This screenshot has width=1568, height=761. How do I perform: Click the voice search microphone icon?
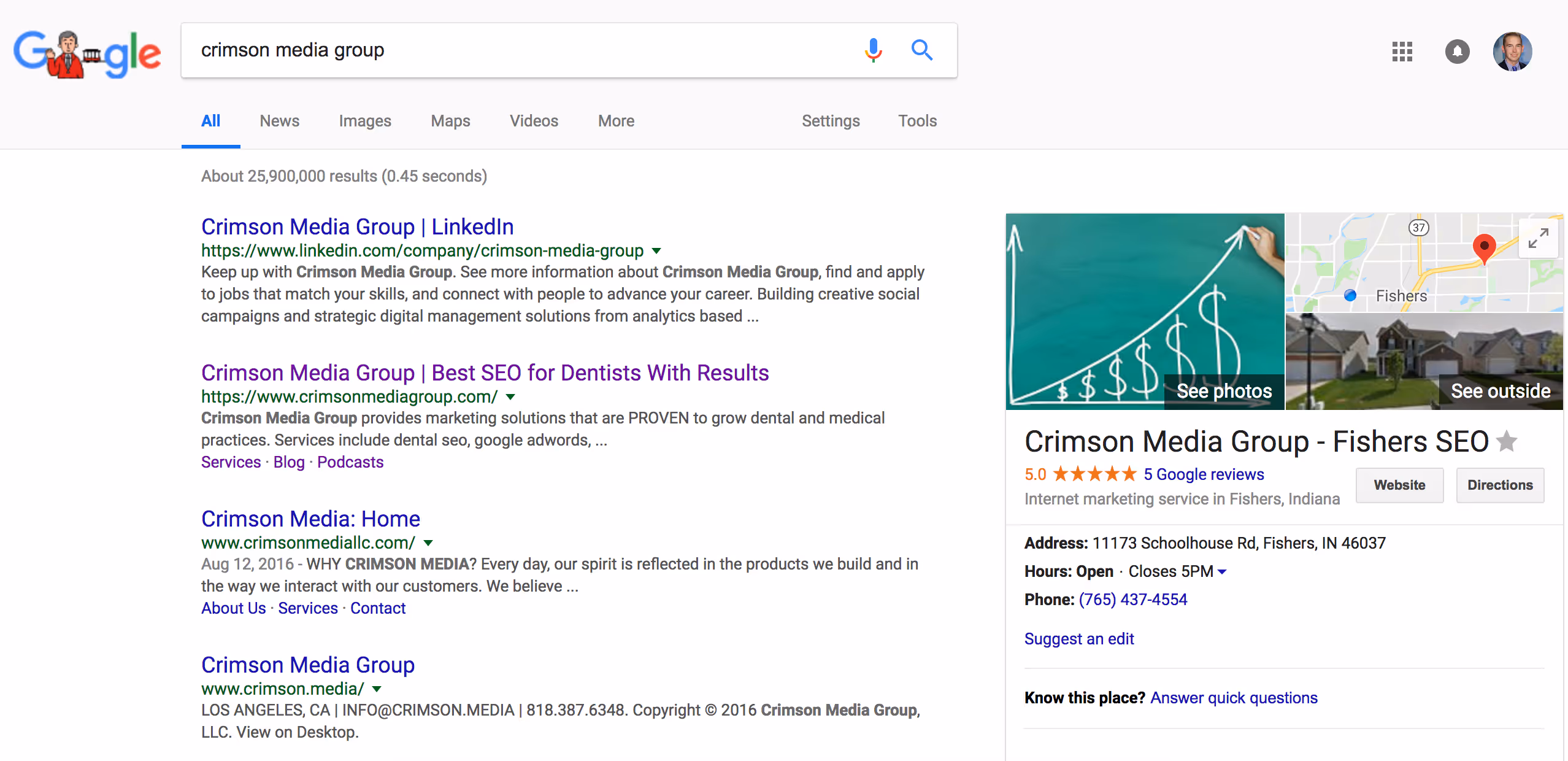click(873, 50)
